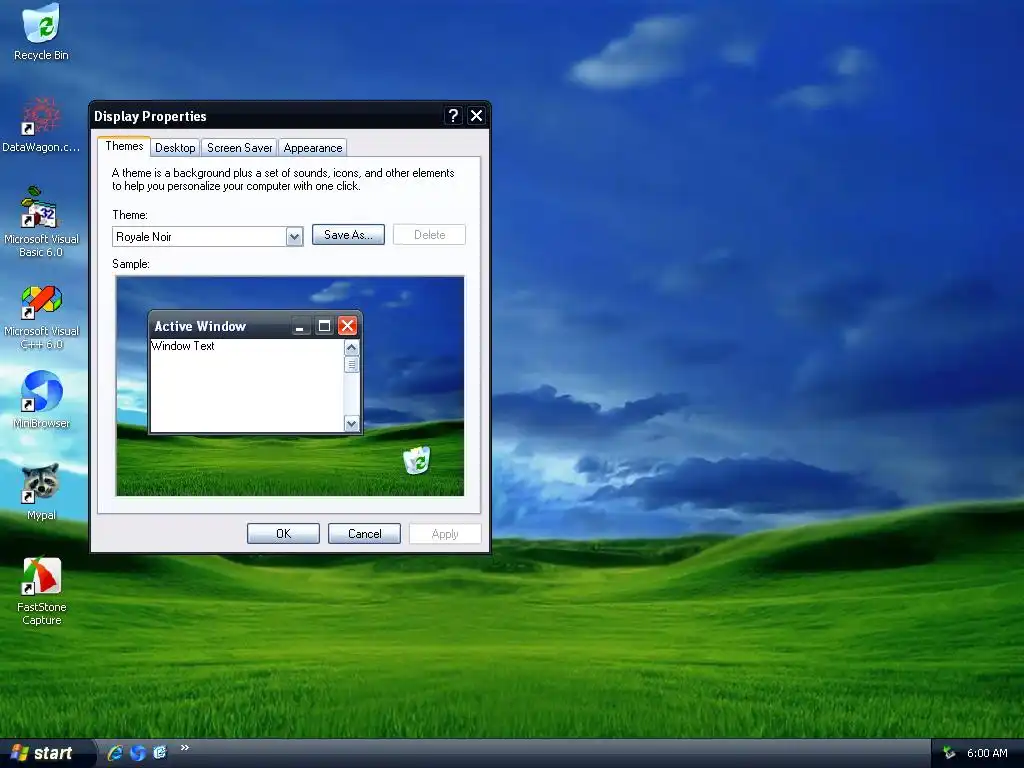Launch Internet Explorer from quick launch
The height and width of the screenshot is (768, 1024).
(x=115, y=753)
